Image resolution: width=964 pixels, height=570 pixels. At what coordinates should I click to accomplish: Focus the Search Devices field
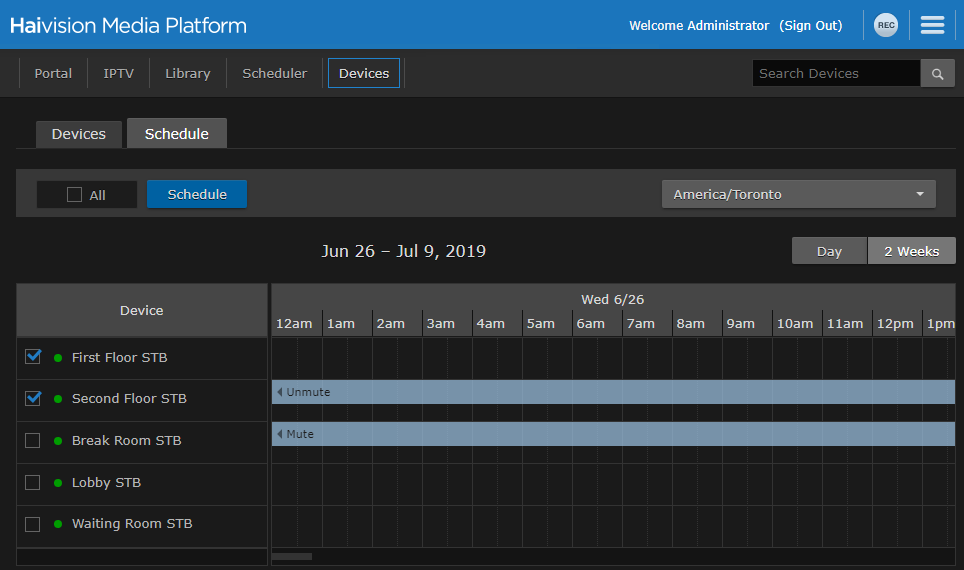[x=835, y=73]
